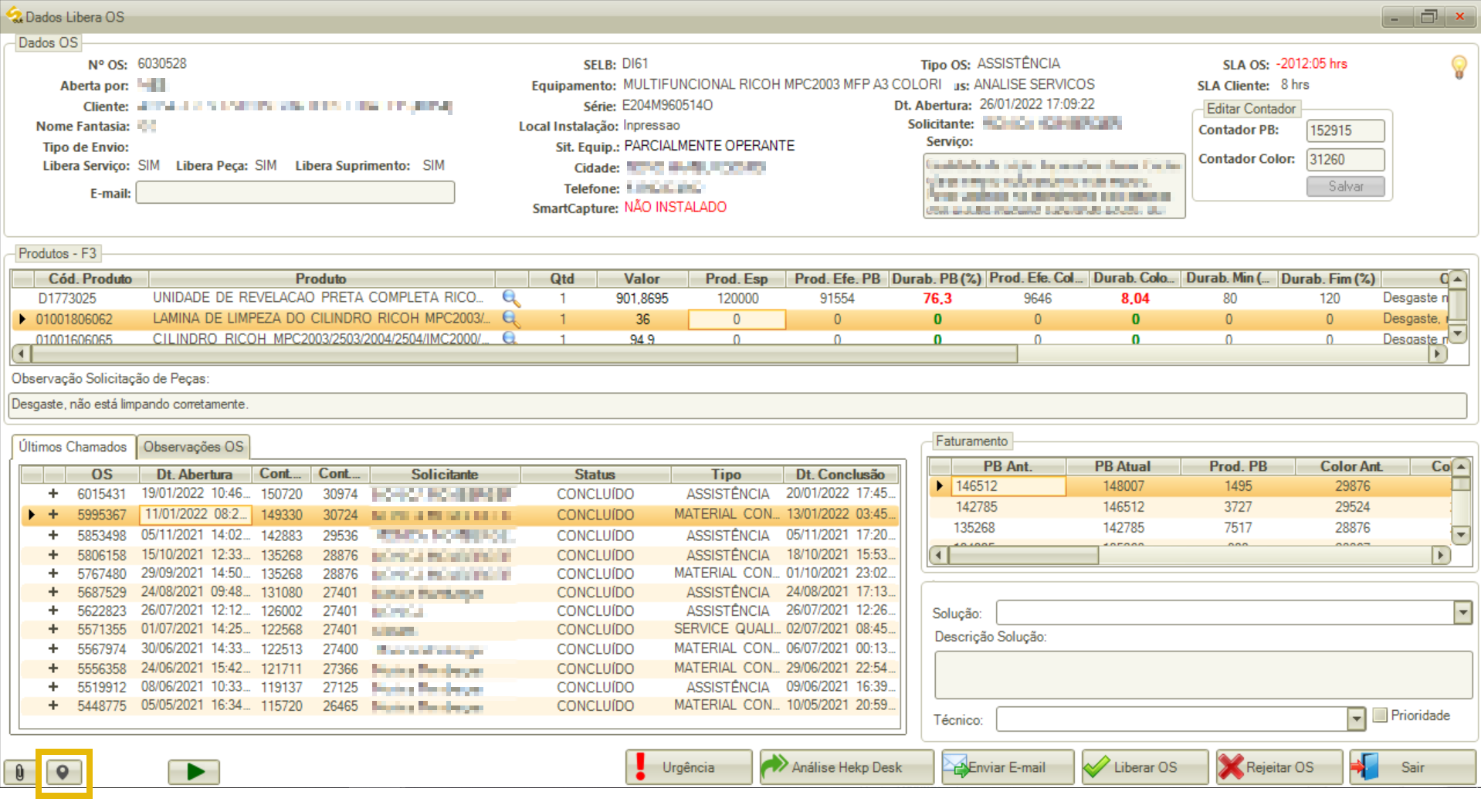Click the Contador Color field
The height and width of the screenshot is (812, 1481).
(x=1345, y=160)
